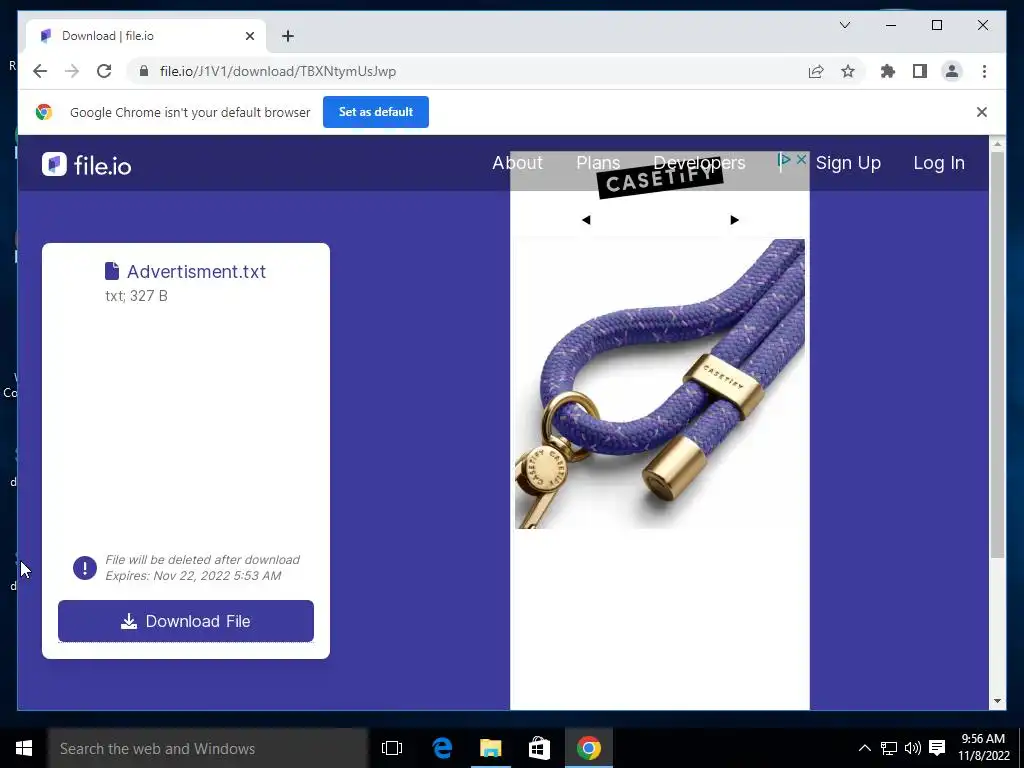Screen dimensions: 1024x768
Task: Close the Casetify ad with X
Action: 801,159
